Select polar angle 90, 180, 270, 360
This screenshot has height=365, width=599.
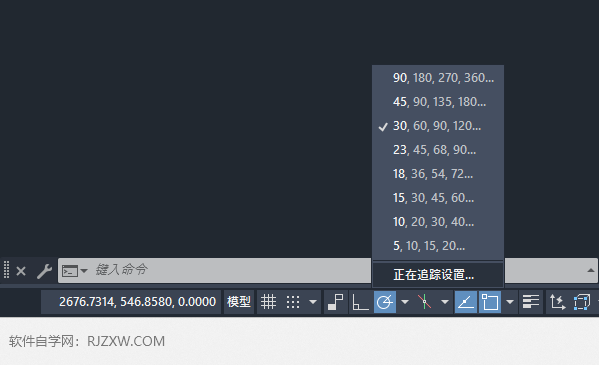tap(438, 78)
